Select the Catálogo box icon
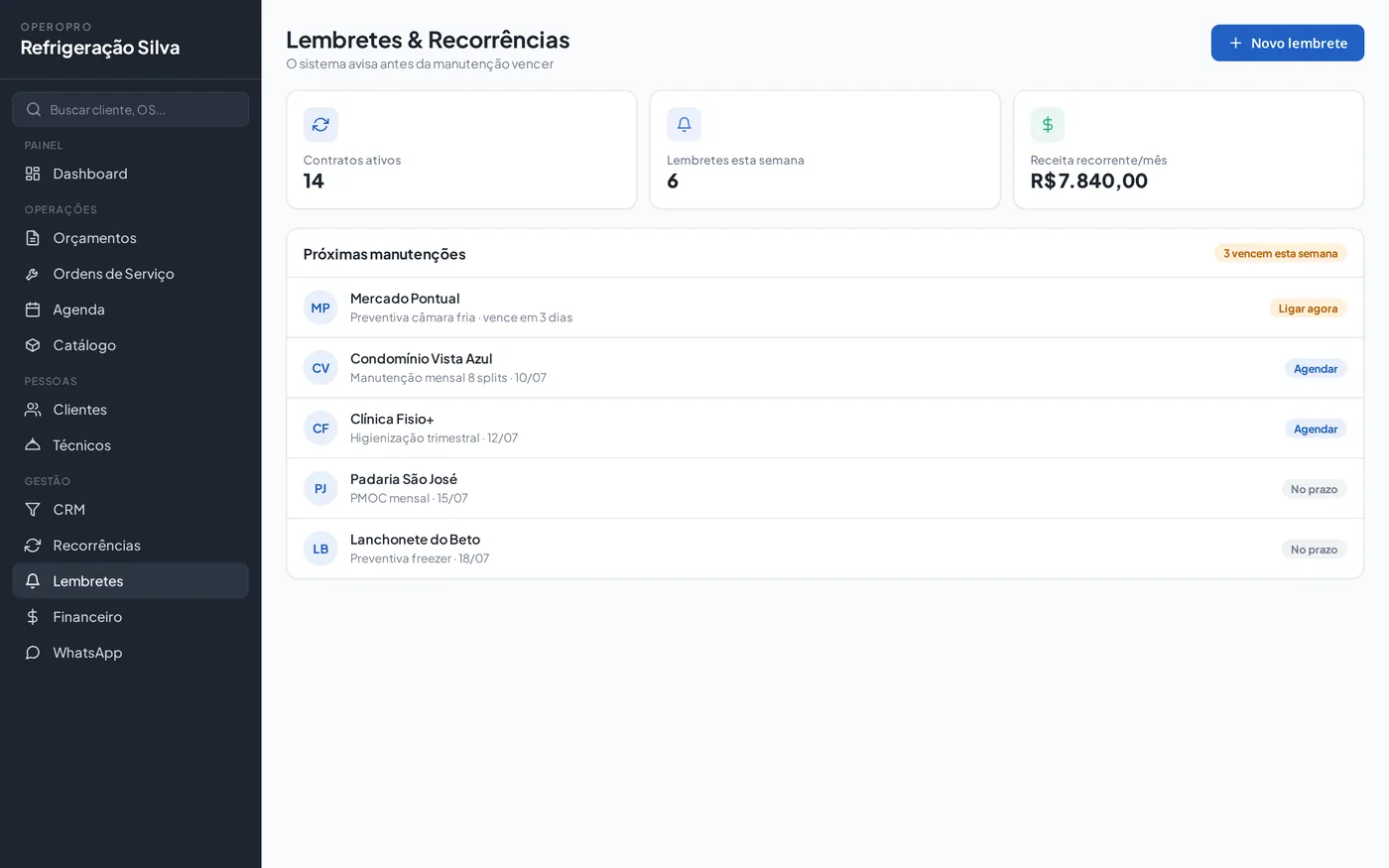Screen dimensions: 1389x868 [x=33, y=345]
